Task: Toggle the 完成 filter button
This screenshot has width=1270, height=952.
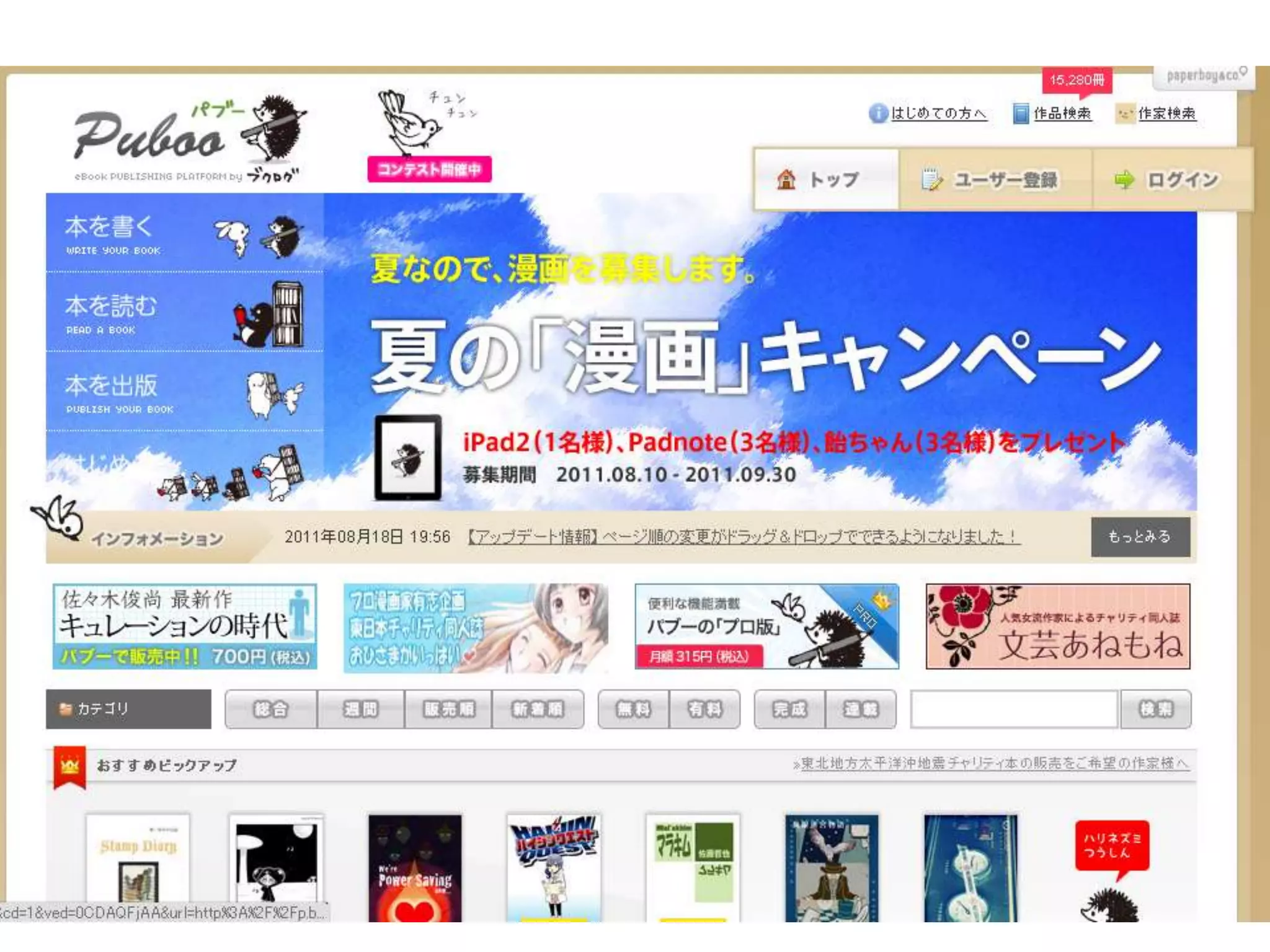Action: (789, 709)
